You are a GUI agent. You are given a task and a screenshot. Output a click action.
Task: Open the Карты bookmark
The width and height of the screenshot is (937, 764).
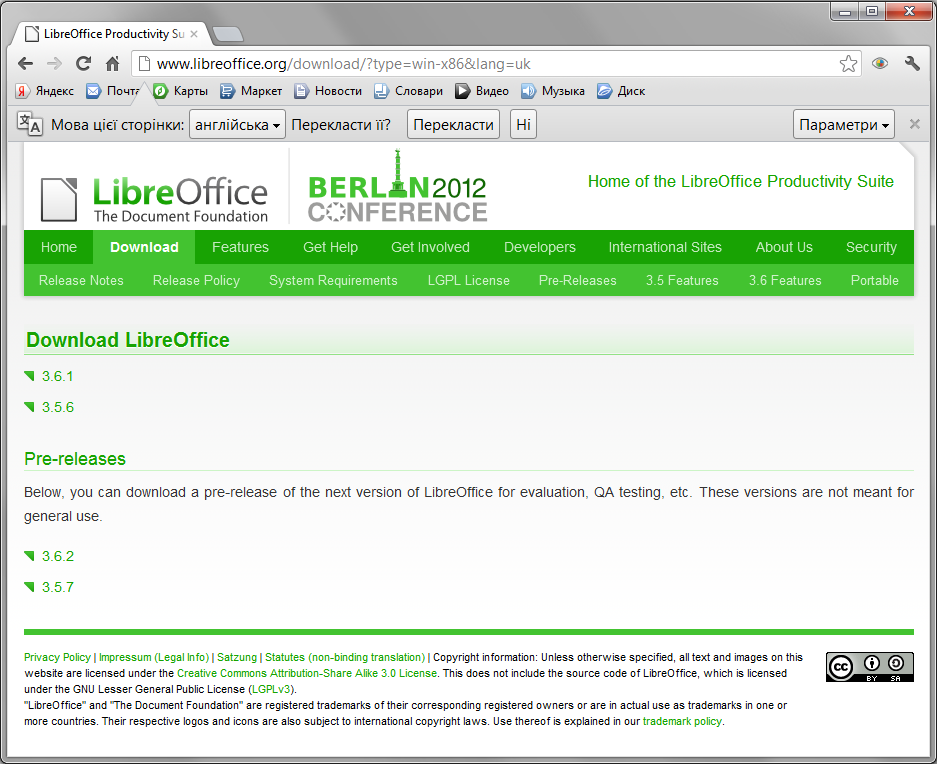coord(180,91)
